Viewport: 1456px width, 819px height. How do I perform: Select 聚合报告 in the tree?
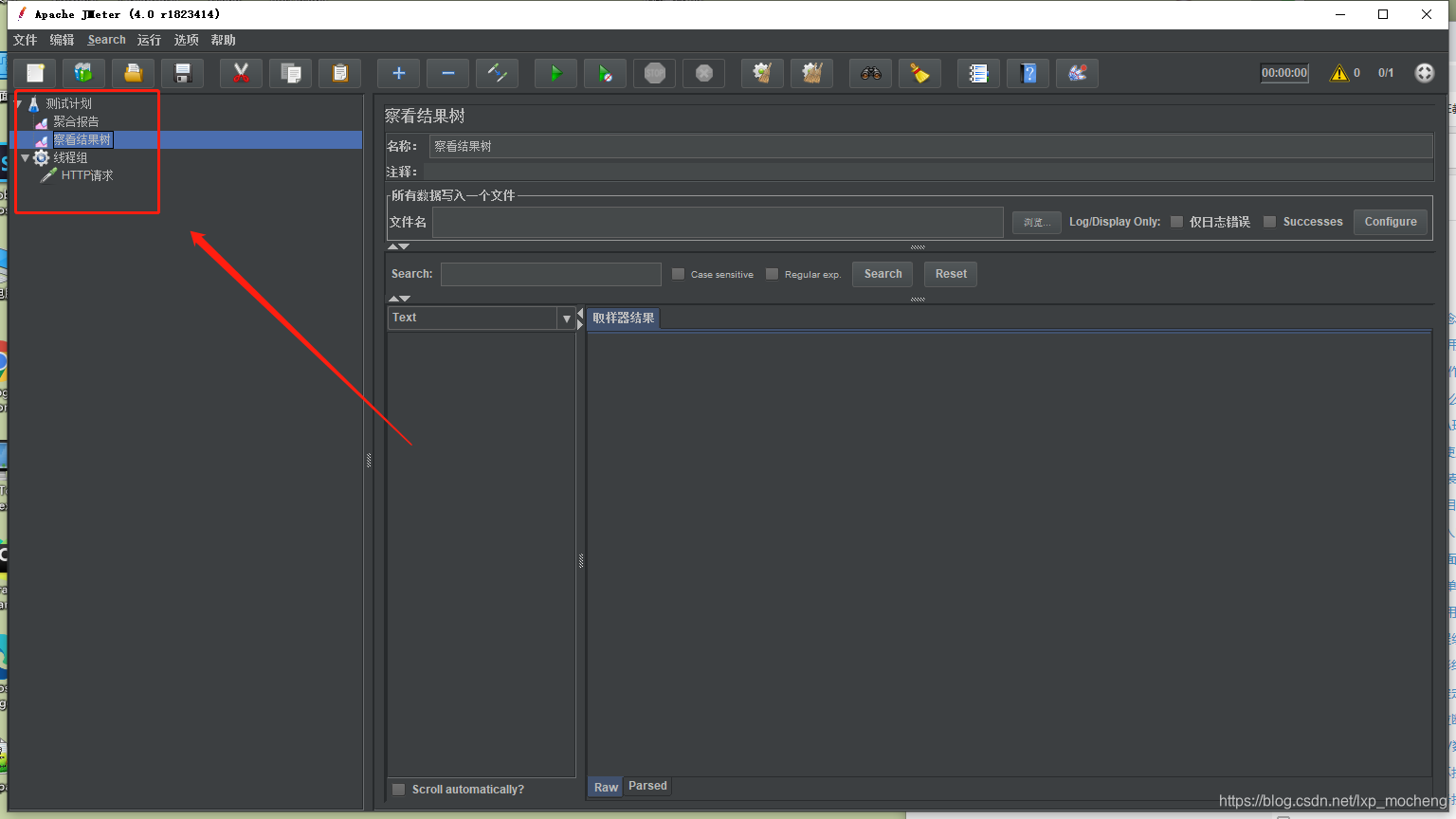tap(76, 121)
